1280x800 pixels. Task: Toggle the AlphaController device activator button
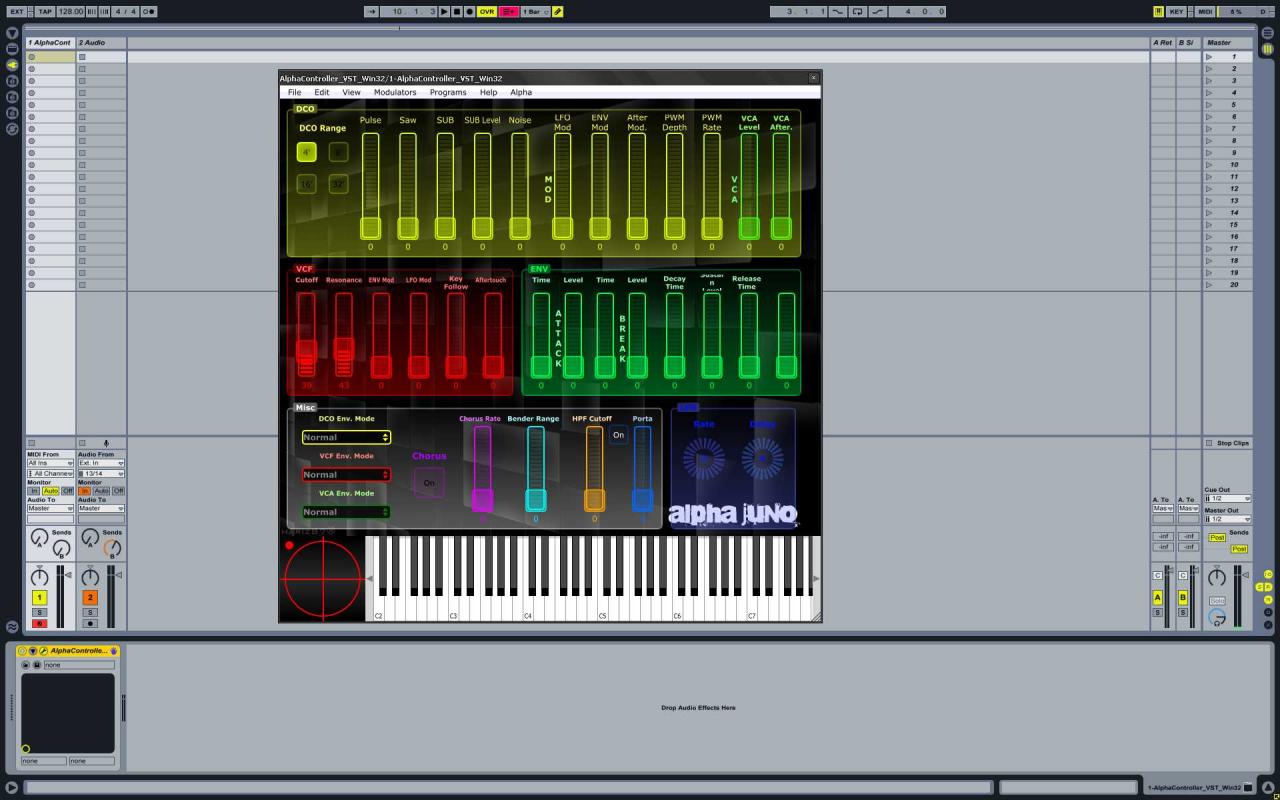point(23,651)
